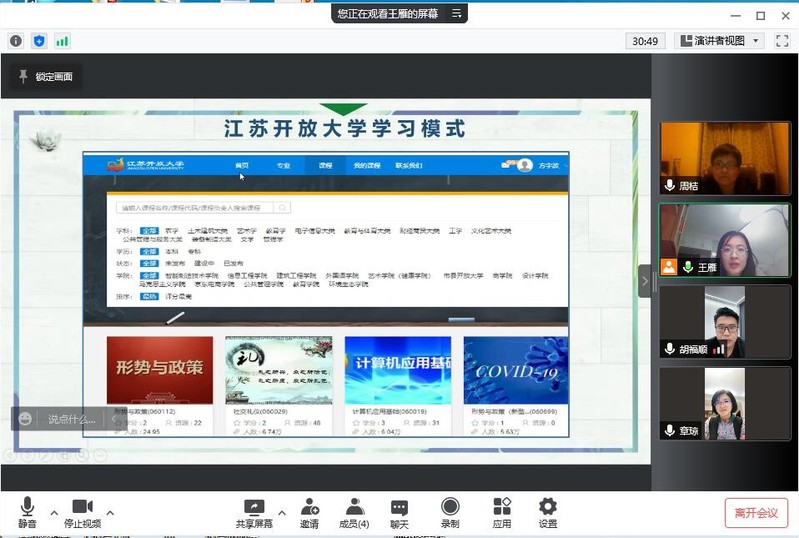Expand share options arrow beside 共享屏幕

282,513
